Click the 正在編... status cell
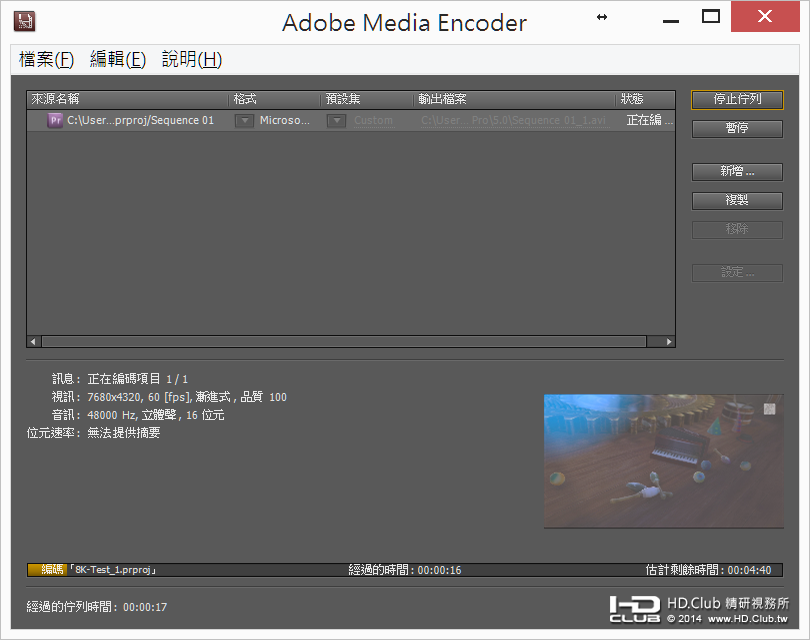The height and width of the screenshot is (640, 810). (649, 120)
